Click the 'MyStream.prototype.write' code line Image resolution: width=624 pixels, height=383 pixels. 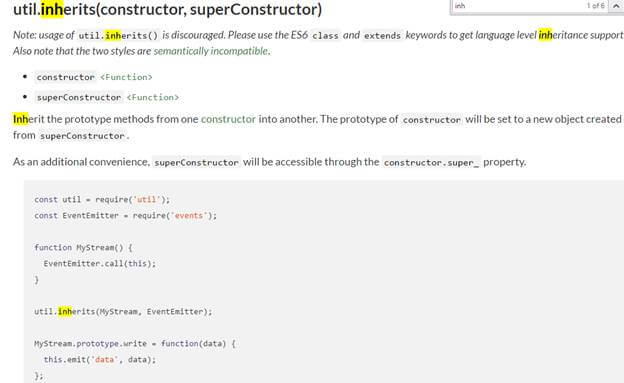pos(135,344)
